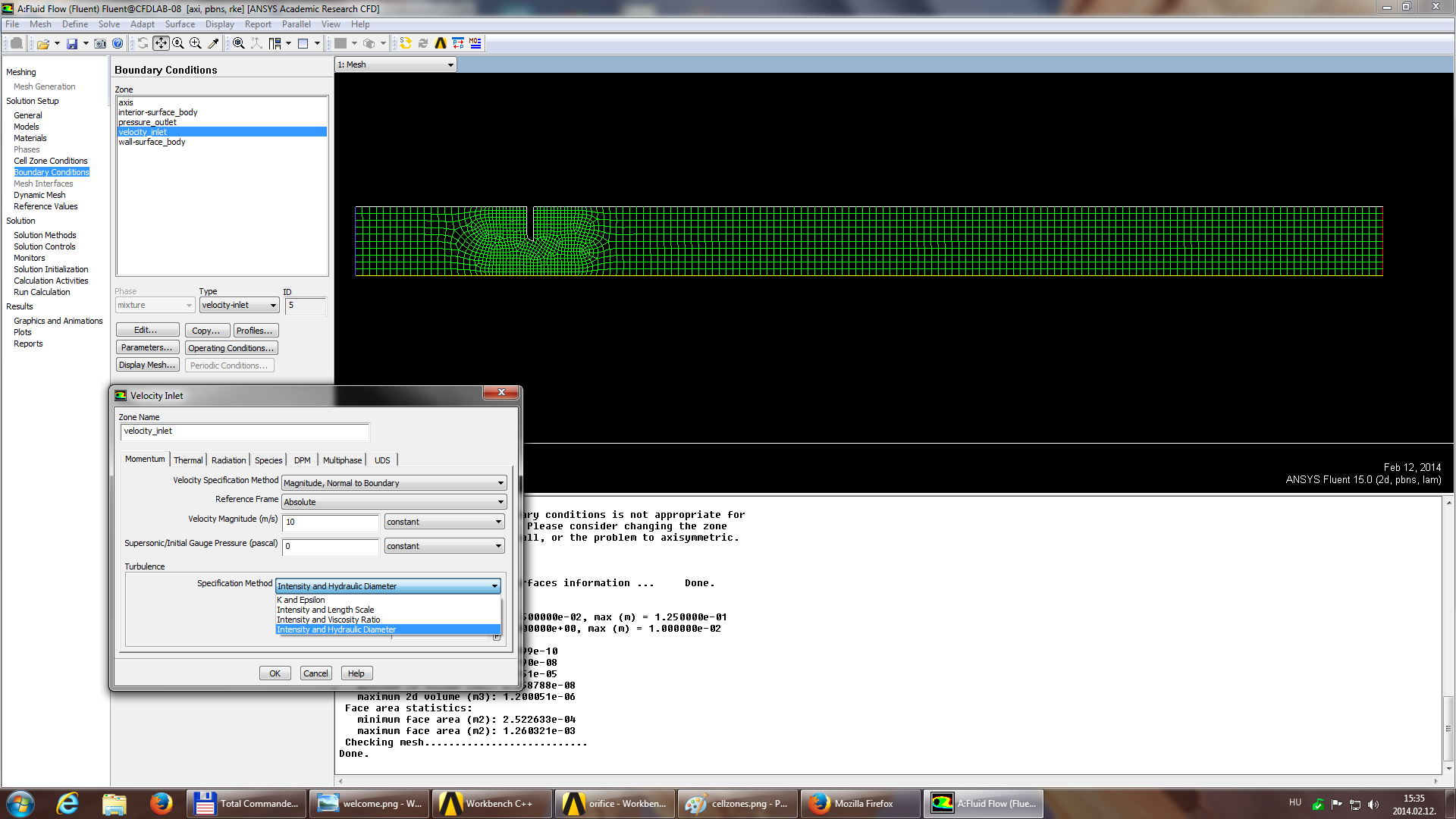1456x819 pixels.
Task: Click the Velocity Magnitude value field
Action: pyautogui.click(x=331, y=522)
